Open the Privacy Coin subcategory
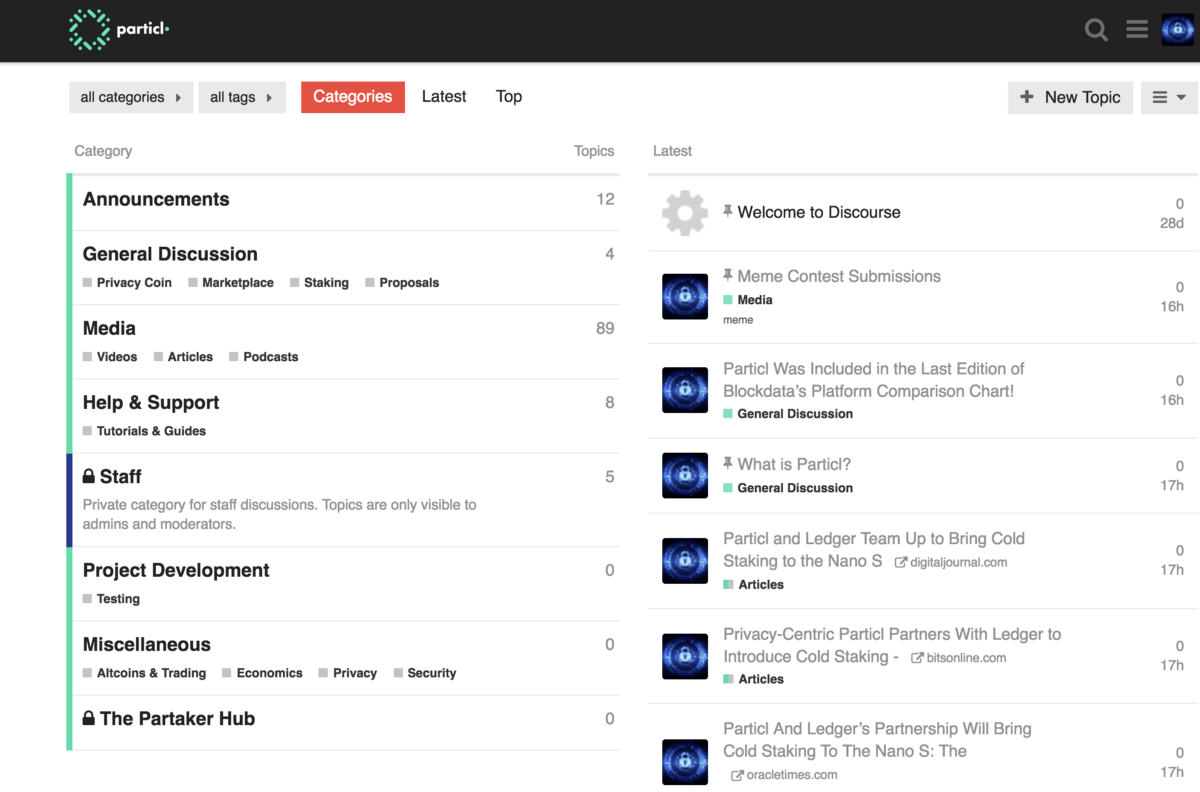 point(127,283)
